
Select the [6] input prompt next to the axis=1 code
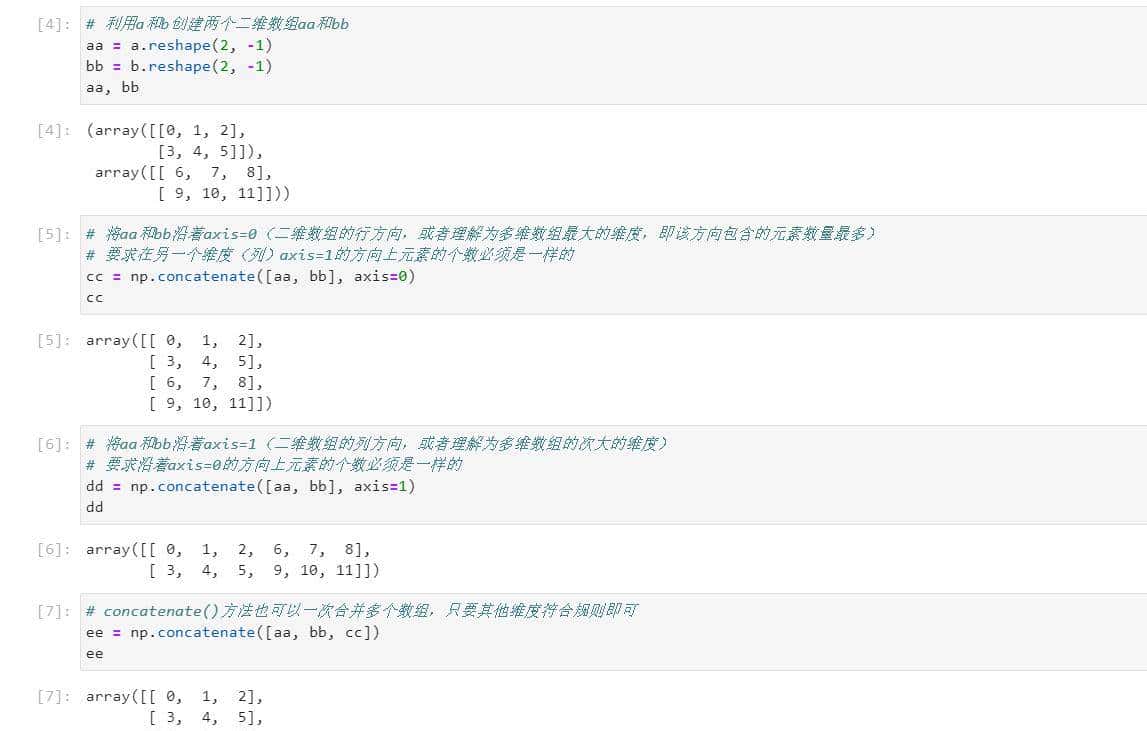53,444
